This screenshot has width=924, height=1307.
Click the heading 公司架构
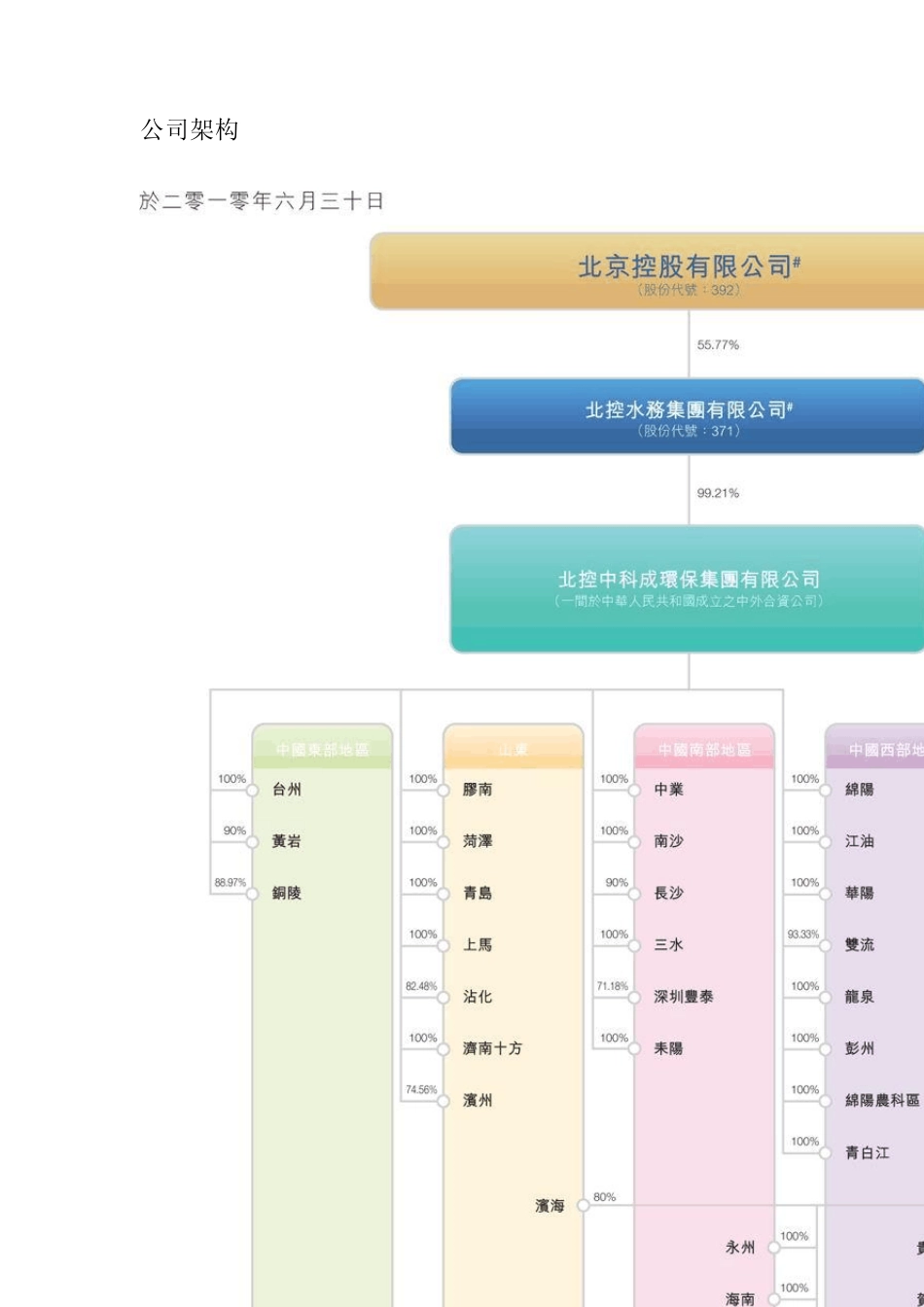coord(190,129)
